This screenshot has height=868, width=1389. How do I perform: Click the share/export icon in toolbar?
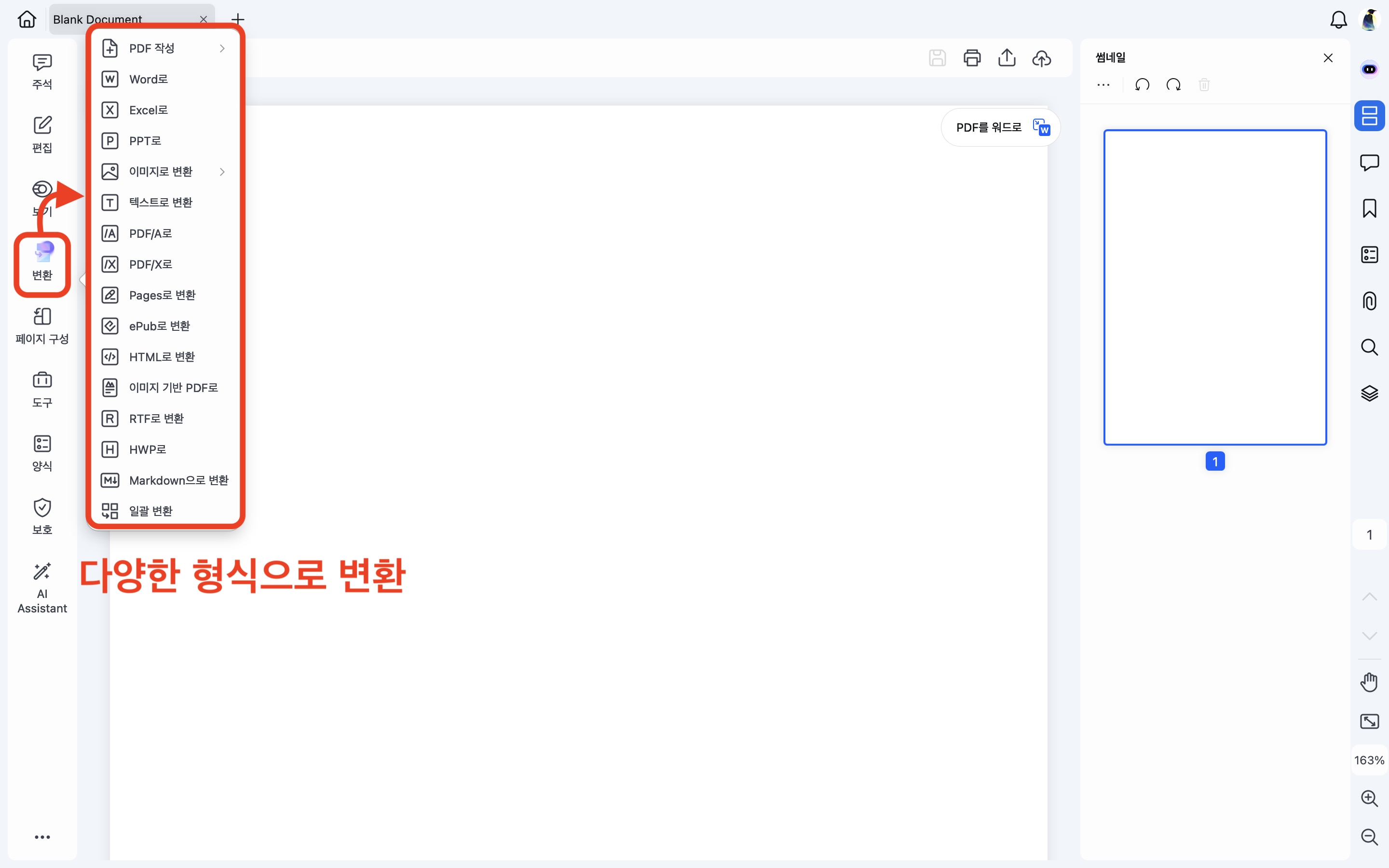pyautogui.click(x=1007, y=58)
